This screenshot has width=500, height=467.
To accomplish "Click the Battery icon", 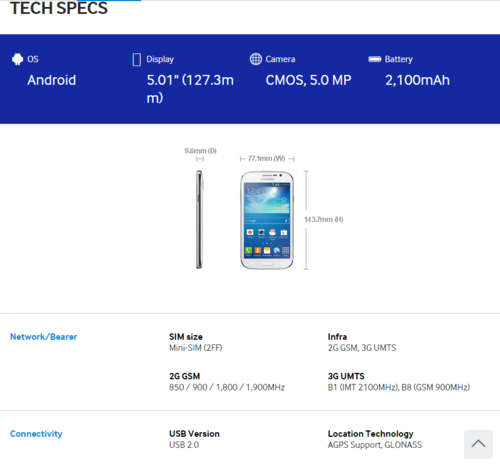I will pos(375,59).
